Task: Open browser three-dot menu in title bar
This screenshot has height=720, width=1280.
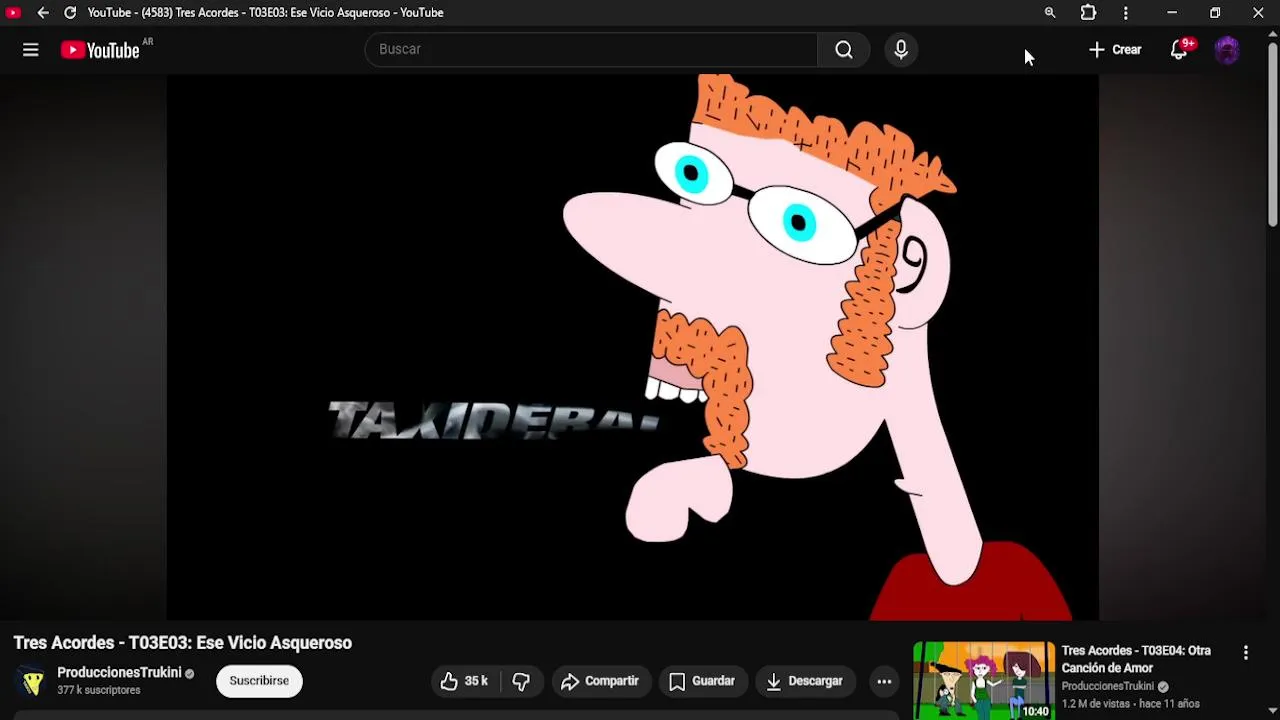Action: pyautogui.click(x=1126, y=13)
